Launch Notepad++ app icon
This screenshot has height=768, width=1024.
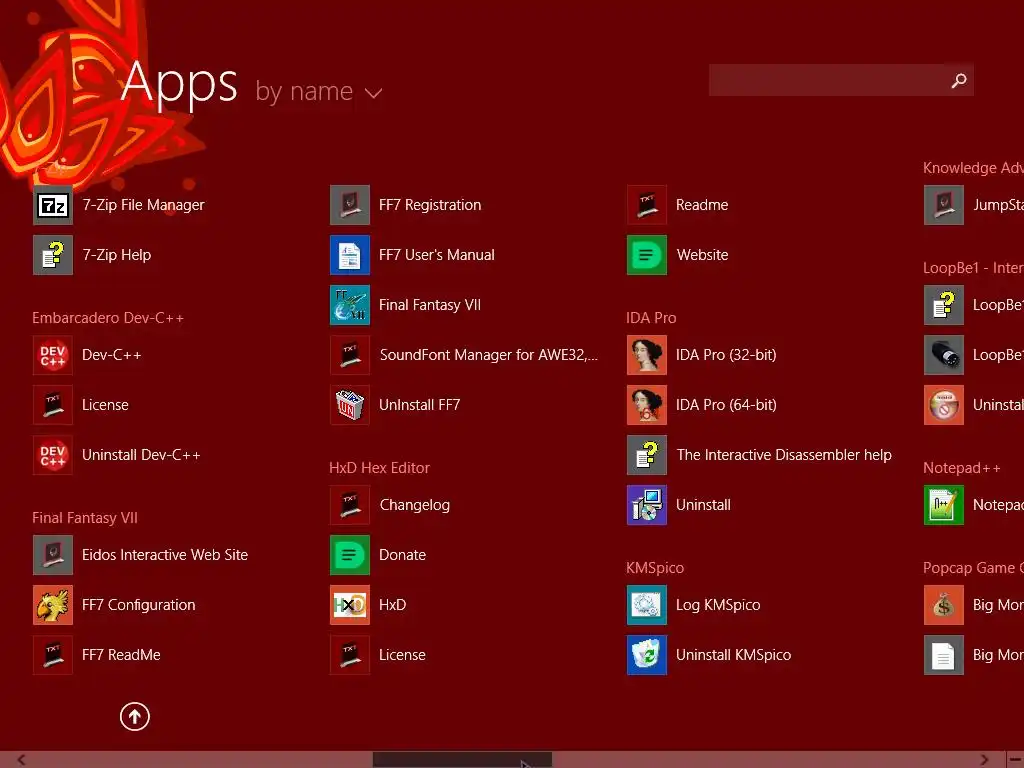tap(944, 505)
